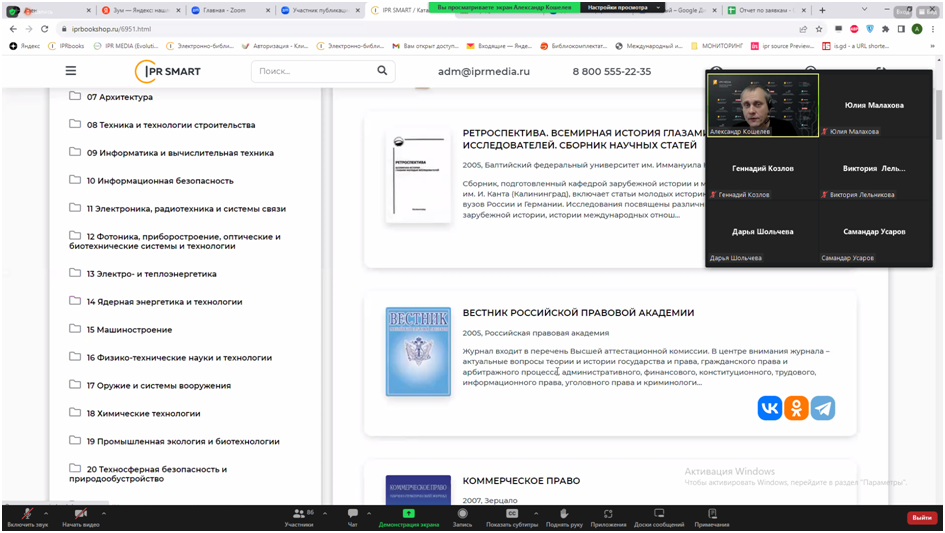This screenshot has height=533, width=945.
Task: Expand video options arrow beside Начать видео
Action: [104, 513]
